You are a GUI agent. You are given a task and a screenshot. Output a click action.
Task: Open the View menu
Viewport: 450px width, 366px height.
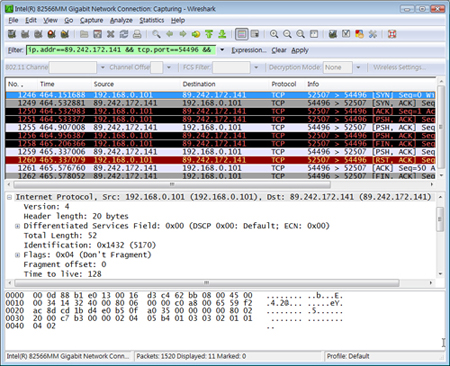pyautogui.click(x=50, y=20)
